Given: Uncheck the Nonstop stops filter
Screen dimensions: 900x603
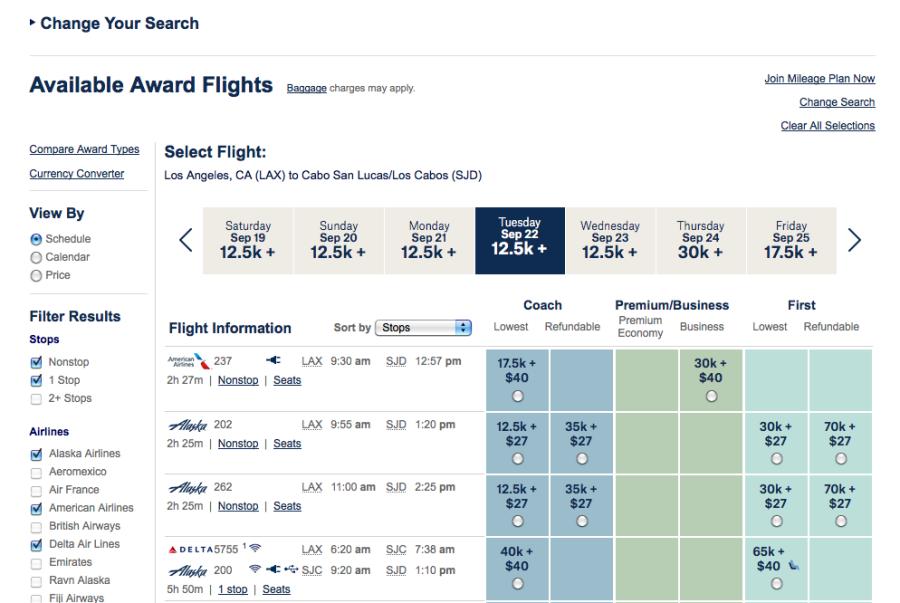Looking at the screenshot, I should 37,362.
